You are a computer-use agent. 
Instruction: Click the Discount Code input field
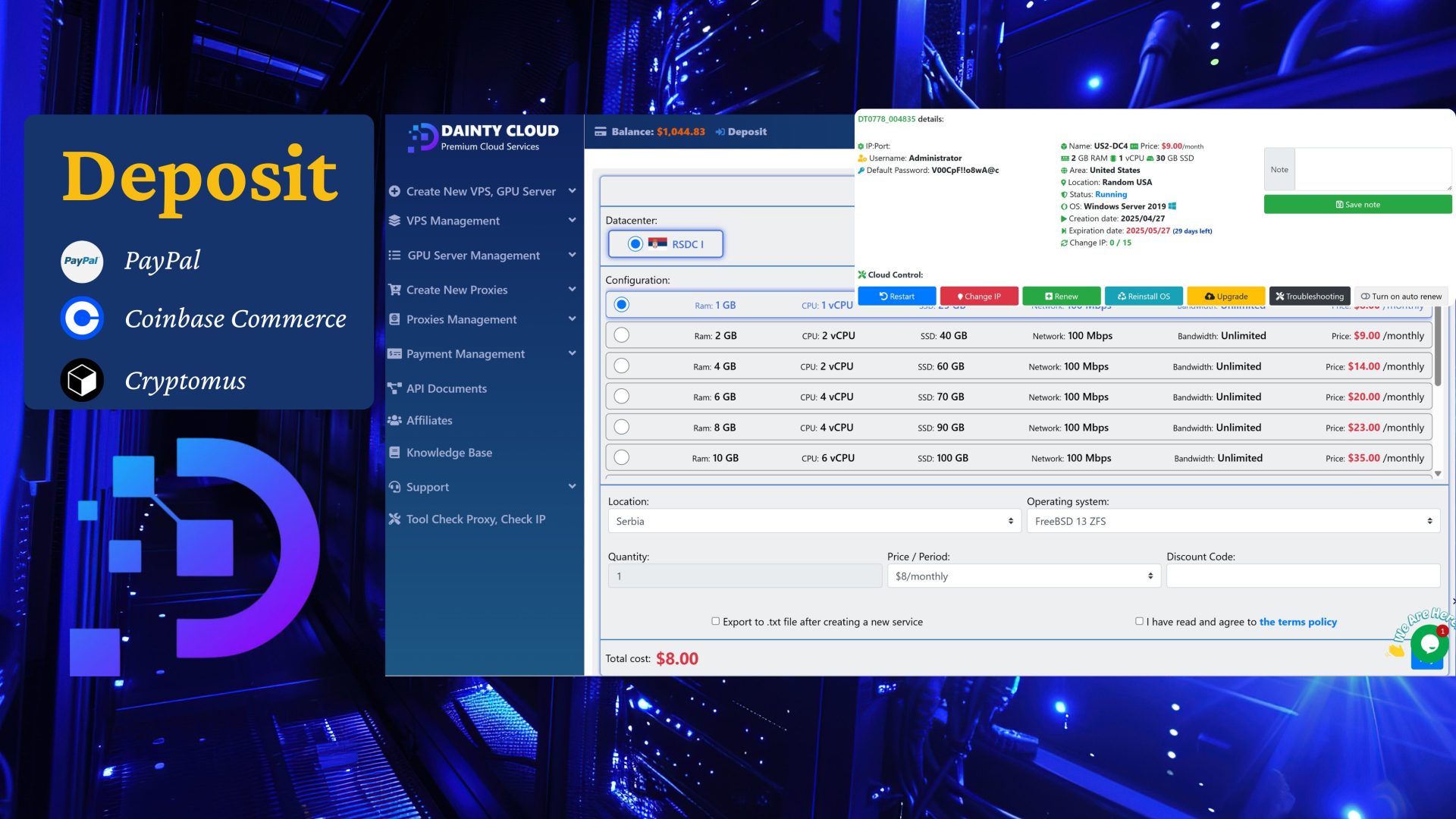point(1303,576)
